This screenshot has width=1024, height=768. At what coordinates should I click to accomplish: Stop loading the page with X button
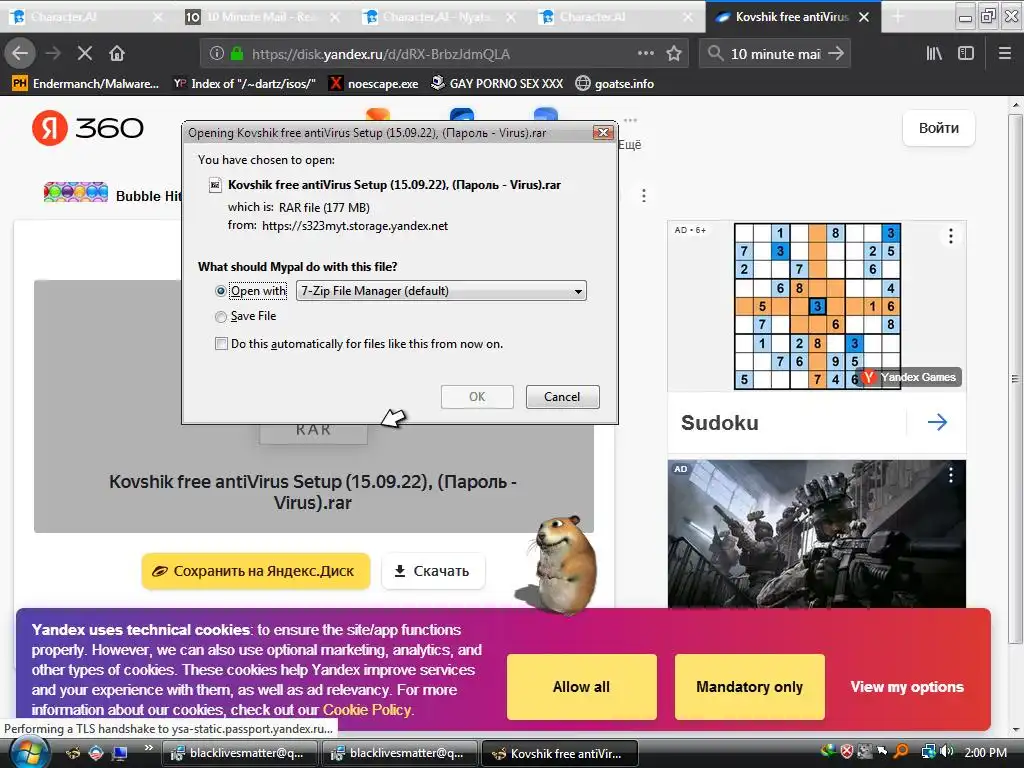(85, 54)
